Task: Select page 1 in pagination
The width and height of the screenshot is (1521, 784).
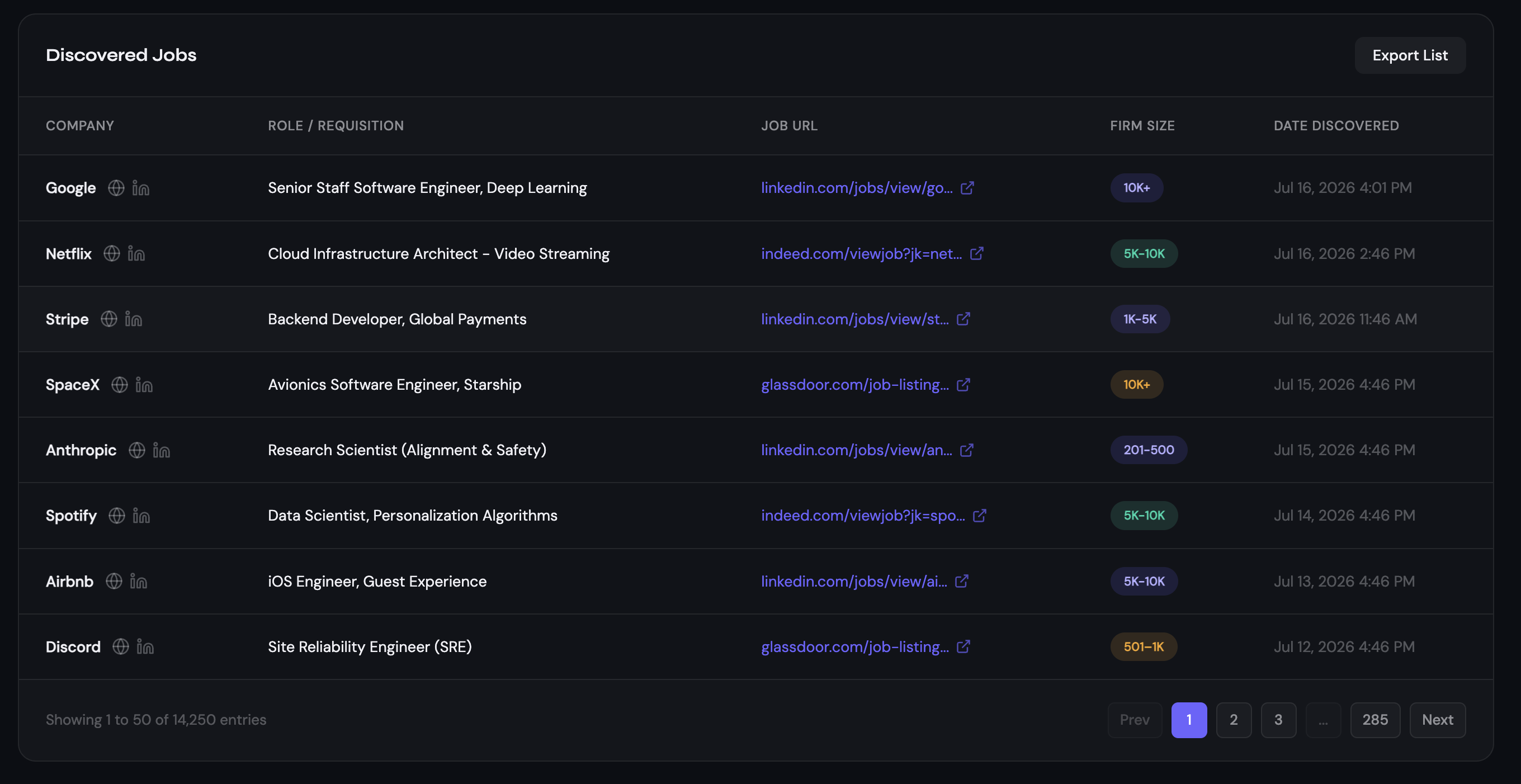Action: coord(1189,720)
